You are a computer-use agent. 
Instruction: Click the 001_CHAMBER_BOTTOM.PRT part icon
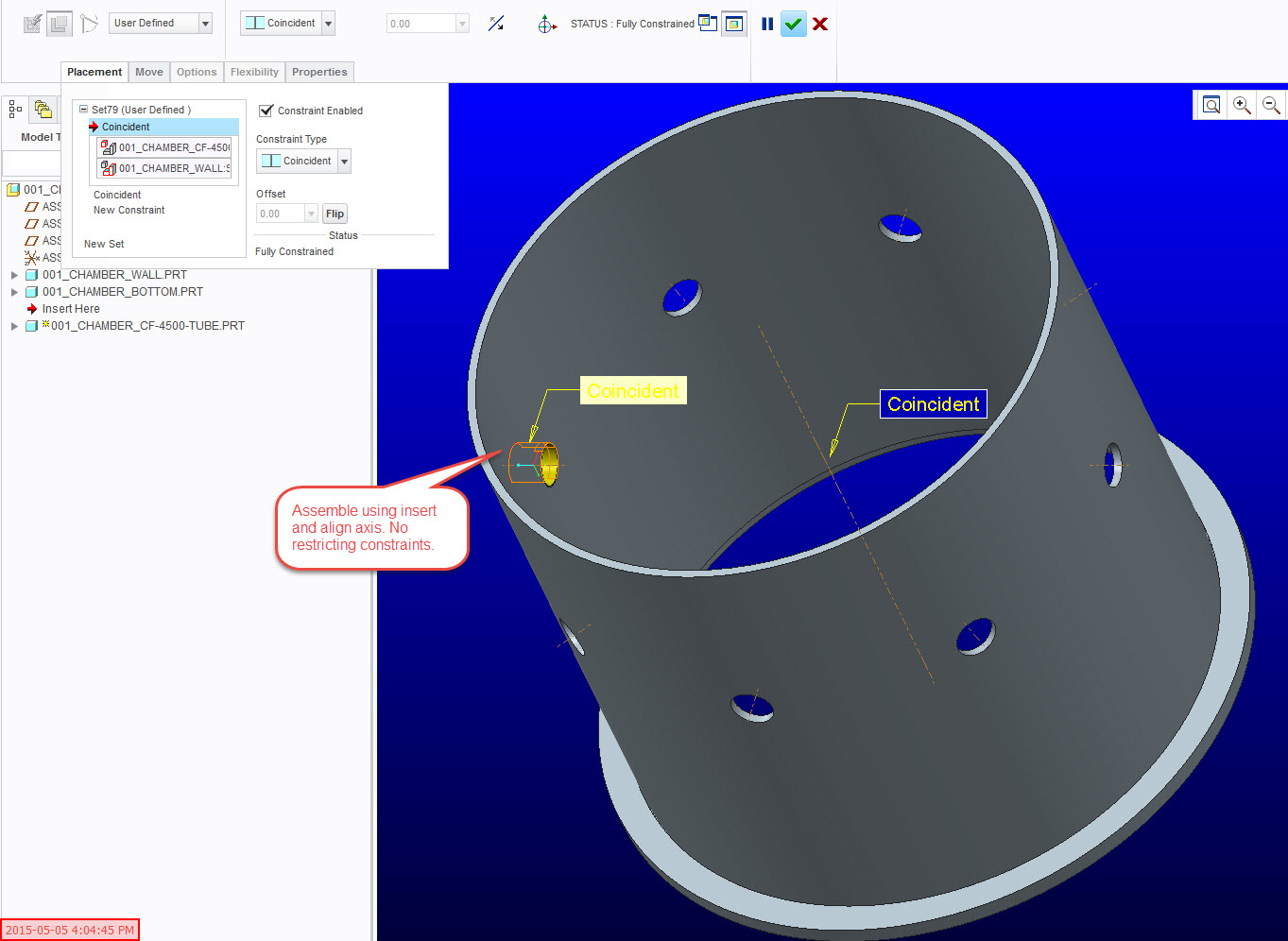(31, 292)
